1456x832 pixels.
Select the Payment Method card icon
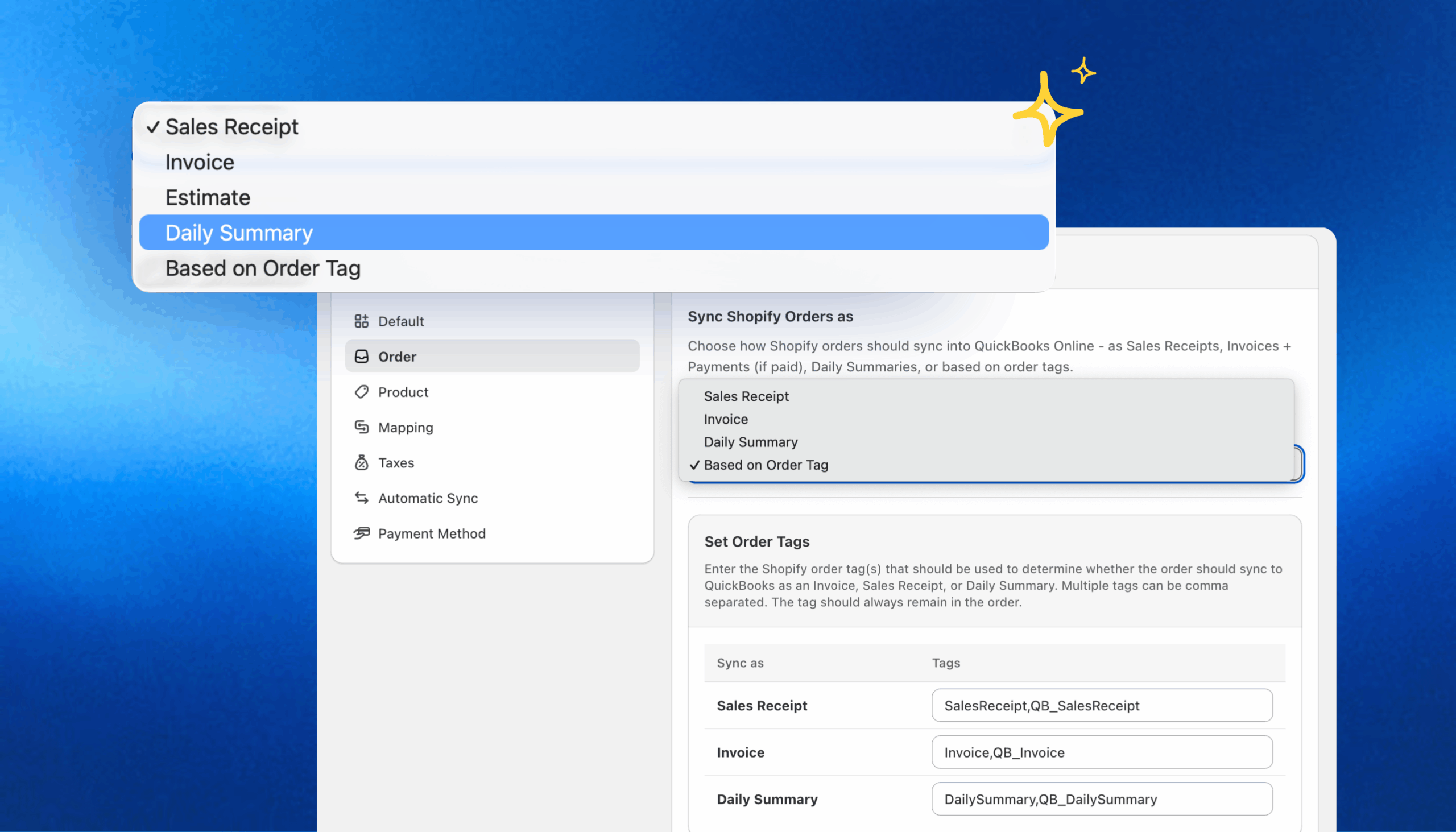click(362, 533)
